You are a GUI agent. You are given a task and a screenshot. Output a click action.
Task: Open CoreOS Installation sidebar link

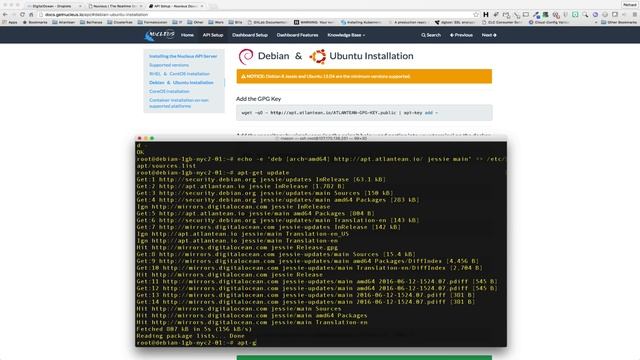pos(169,91)
